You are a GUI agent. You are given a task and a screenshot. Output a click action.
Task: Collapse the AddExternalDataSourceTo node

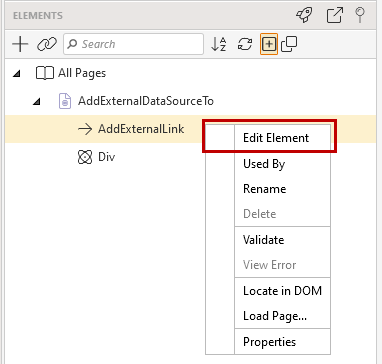pos(36,102)
